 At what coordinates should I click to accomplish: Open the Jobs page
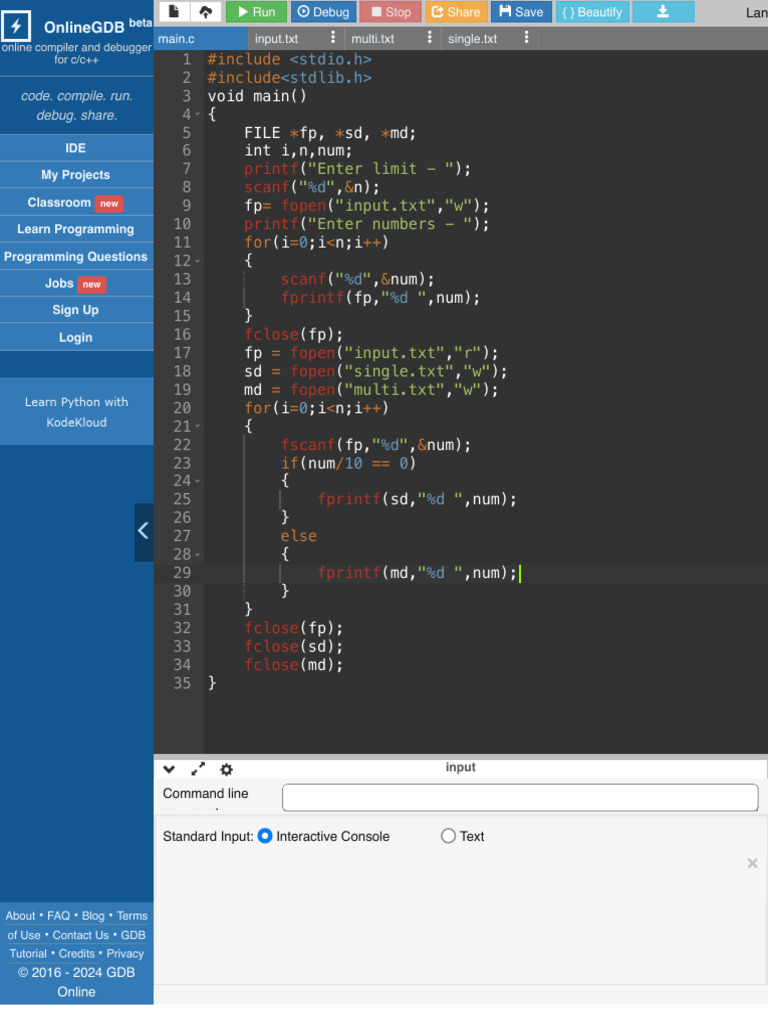pyautogui.click(x=76, y=283)
